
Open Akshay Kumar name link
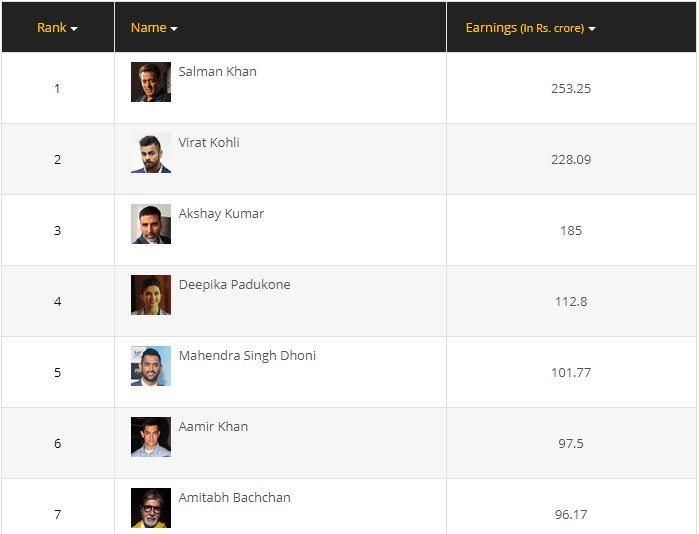[x=221, y=214]
